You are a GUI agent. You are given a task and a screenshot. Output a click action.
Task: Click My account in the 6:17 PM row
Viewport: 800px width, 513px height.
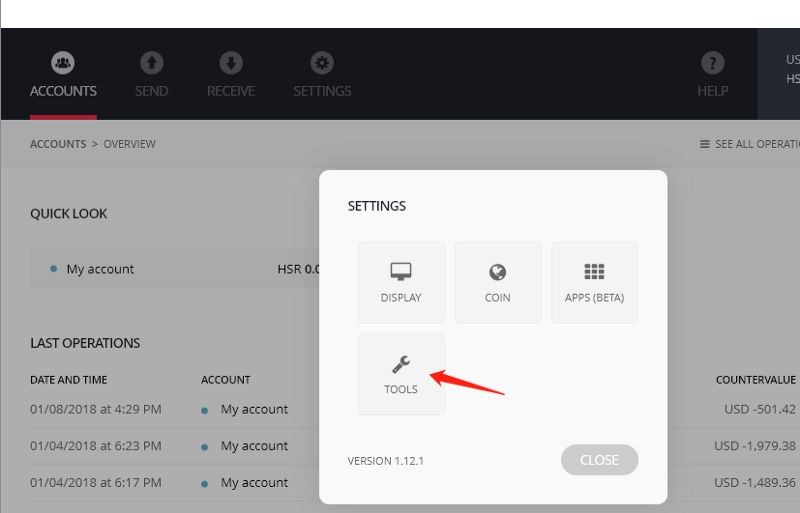tap(254, 483)
